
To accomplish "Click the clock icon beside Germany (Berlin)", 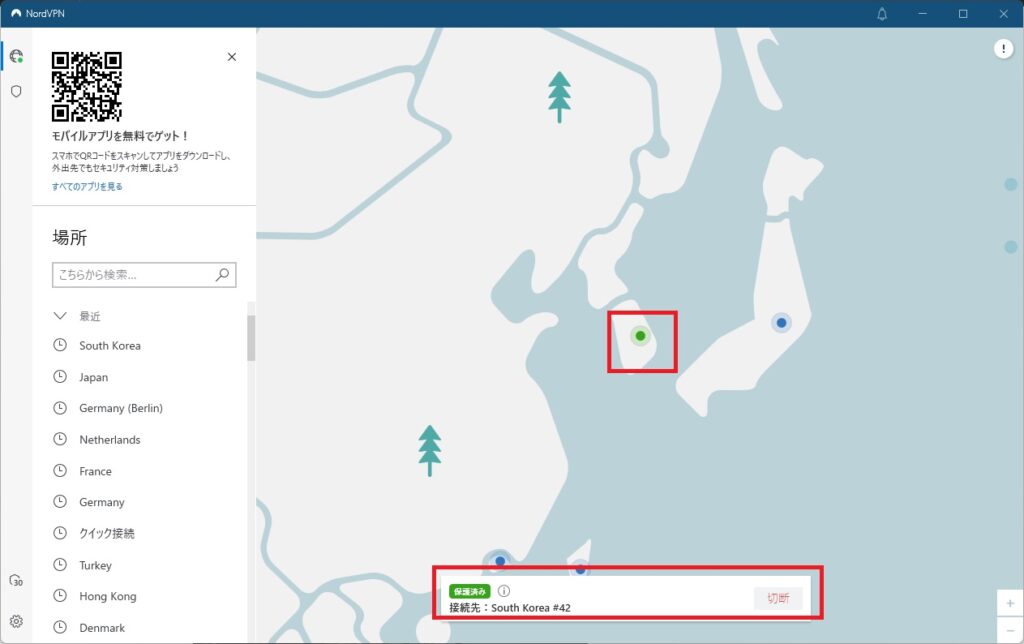I will point(60,408).
